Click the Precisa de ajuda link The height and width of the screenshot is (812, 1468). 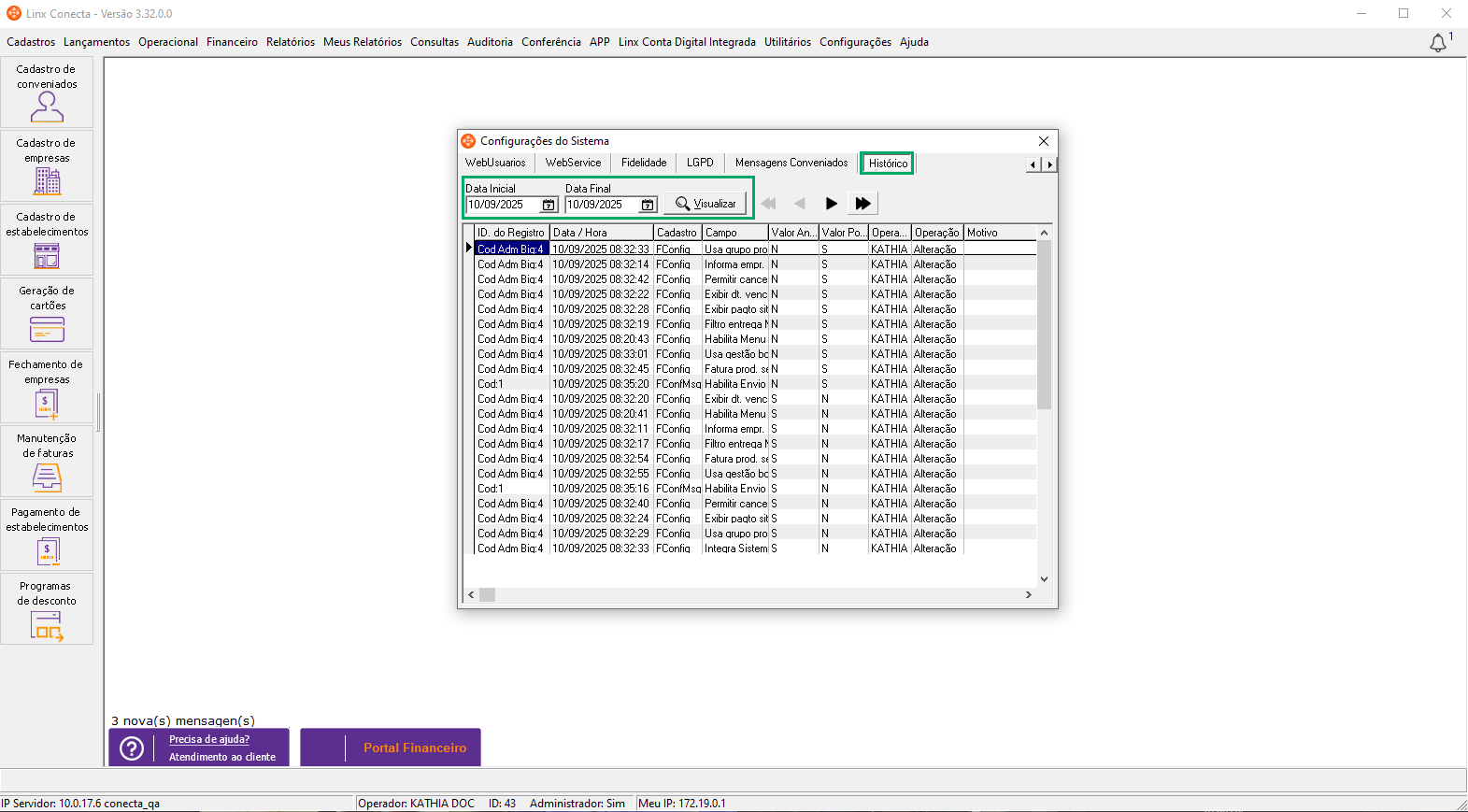(209, 739)
